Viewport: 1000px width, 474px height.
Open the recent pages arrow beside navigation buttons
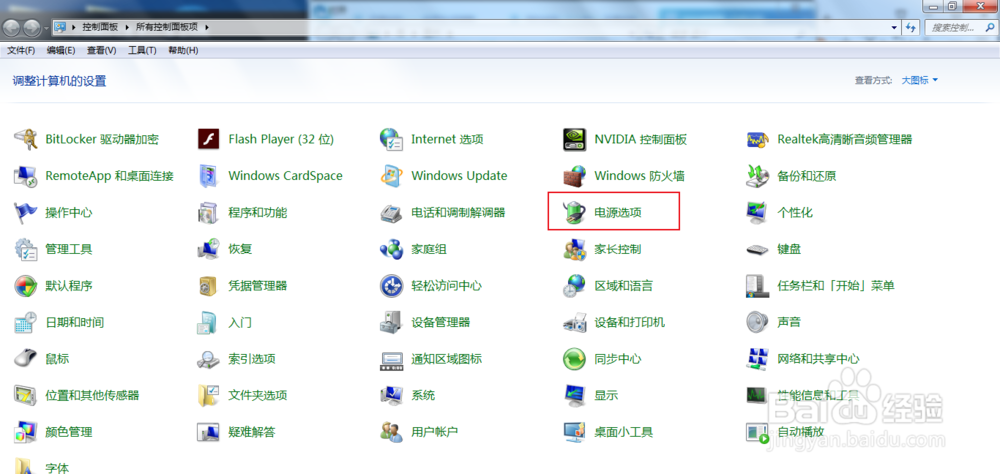pos(46,28)
